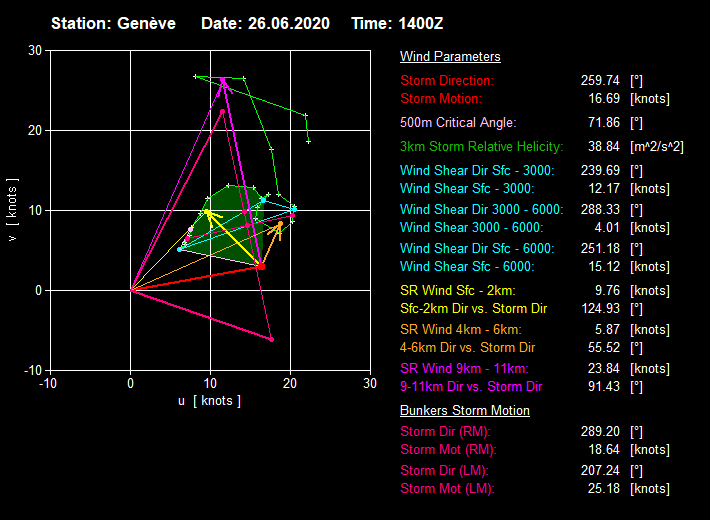Click the 500m Critical Angle label

pyautogui.click(x=458, y=123)
